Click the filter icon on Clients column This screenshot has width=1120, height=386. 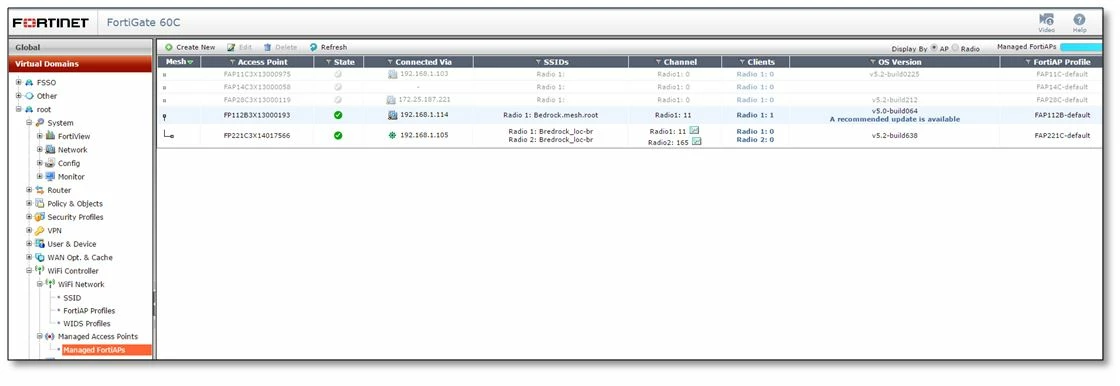point(742,62)
